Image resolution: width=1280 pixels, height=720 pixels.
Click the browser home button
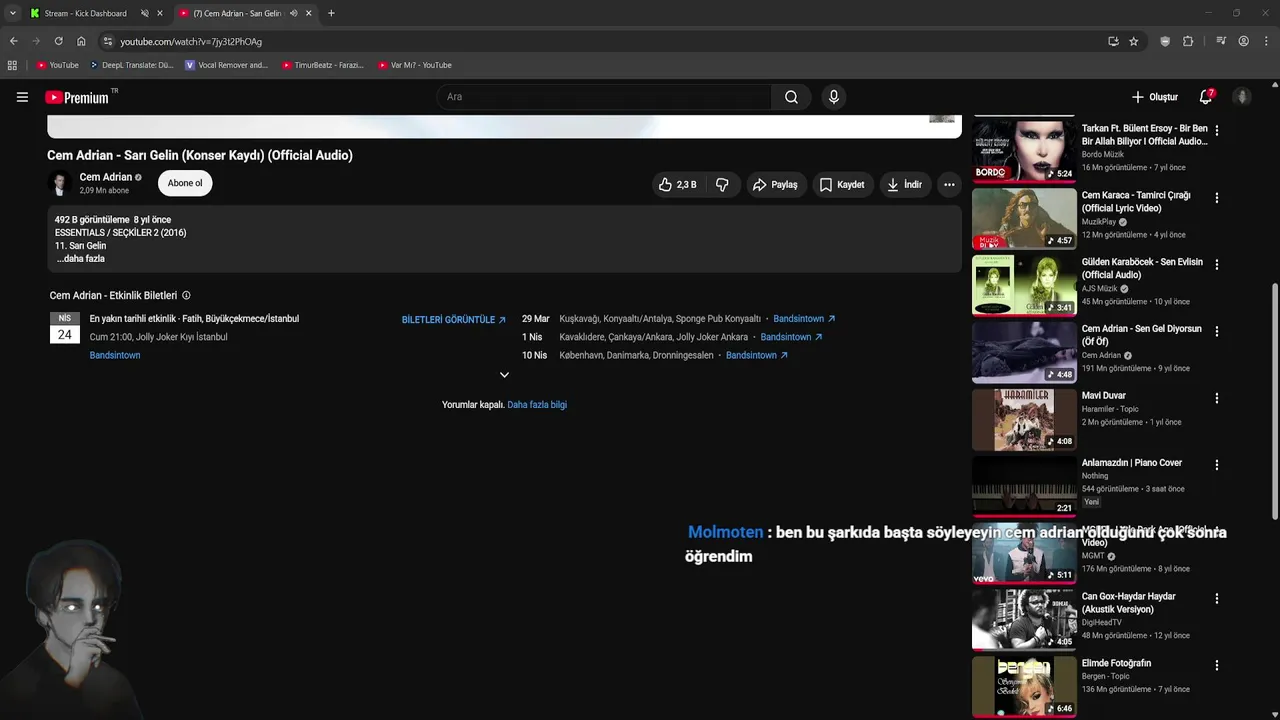pyautogui.click(x=81, y=41)
